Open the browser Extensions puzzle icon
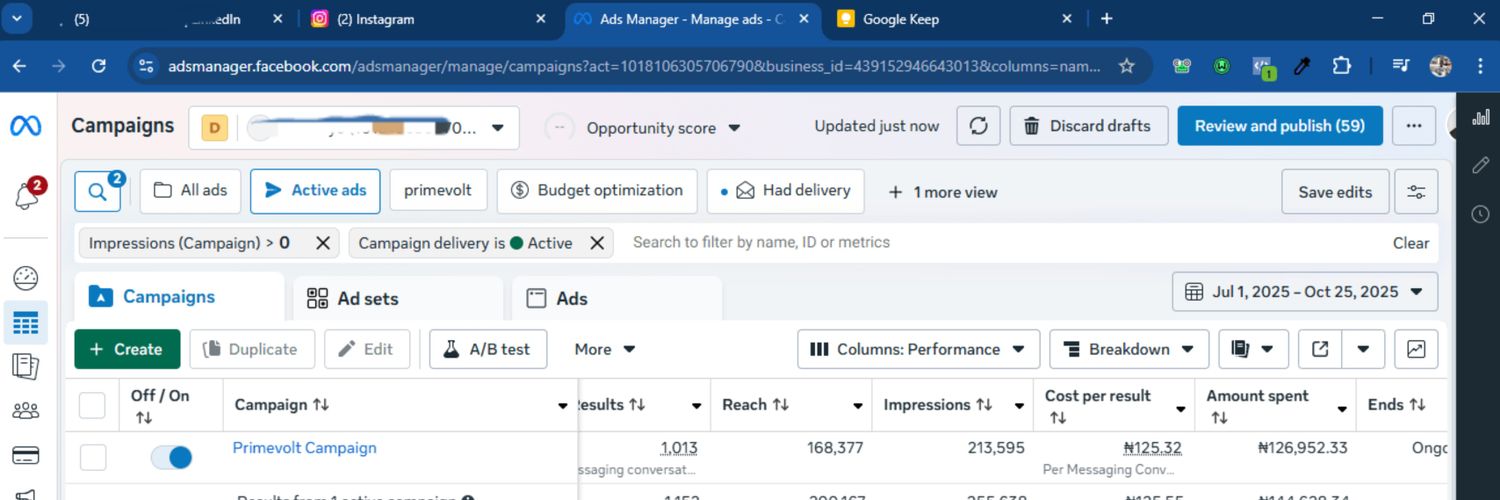1500x500 pixels. [1342, 66]
